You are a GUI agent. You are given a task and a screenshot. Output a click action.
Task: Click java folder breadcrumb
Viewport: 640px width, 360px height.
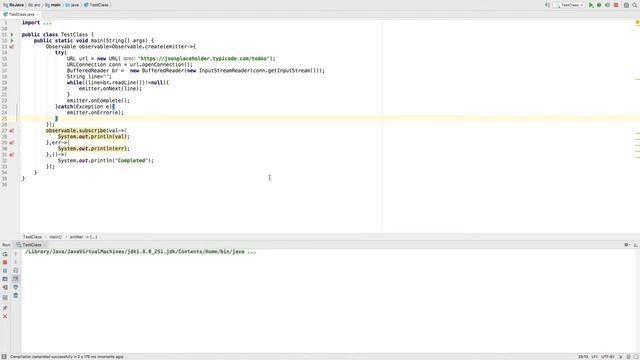pyautogui.click(x=72, y=5)
